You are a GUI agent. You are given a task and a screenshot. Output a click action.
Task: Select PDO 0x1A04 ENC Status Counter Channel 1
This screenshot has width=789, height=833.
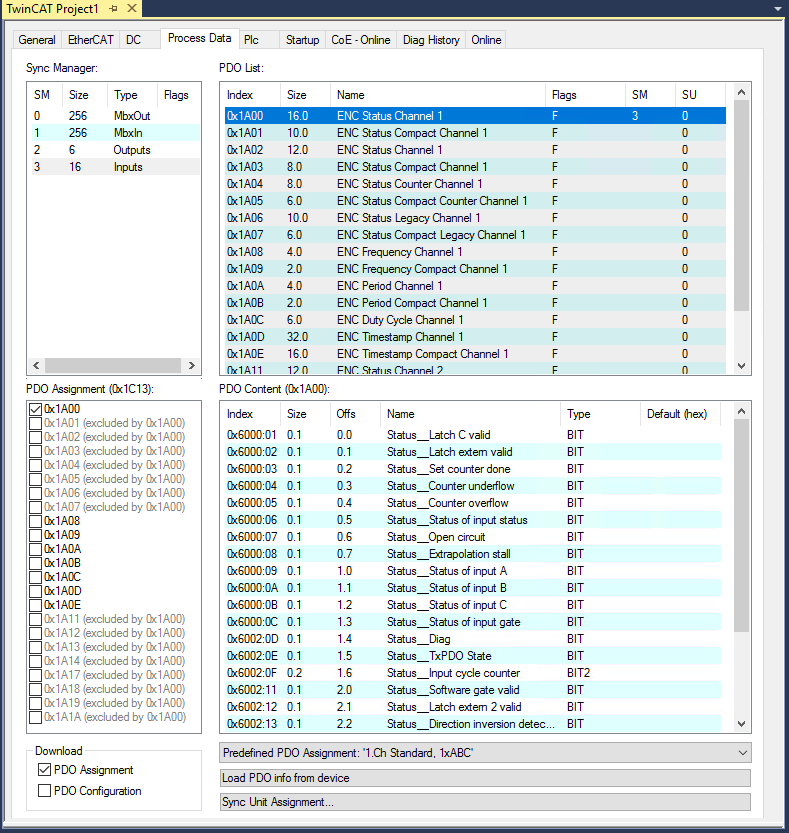(x=475, y=184)
